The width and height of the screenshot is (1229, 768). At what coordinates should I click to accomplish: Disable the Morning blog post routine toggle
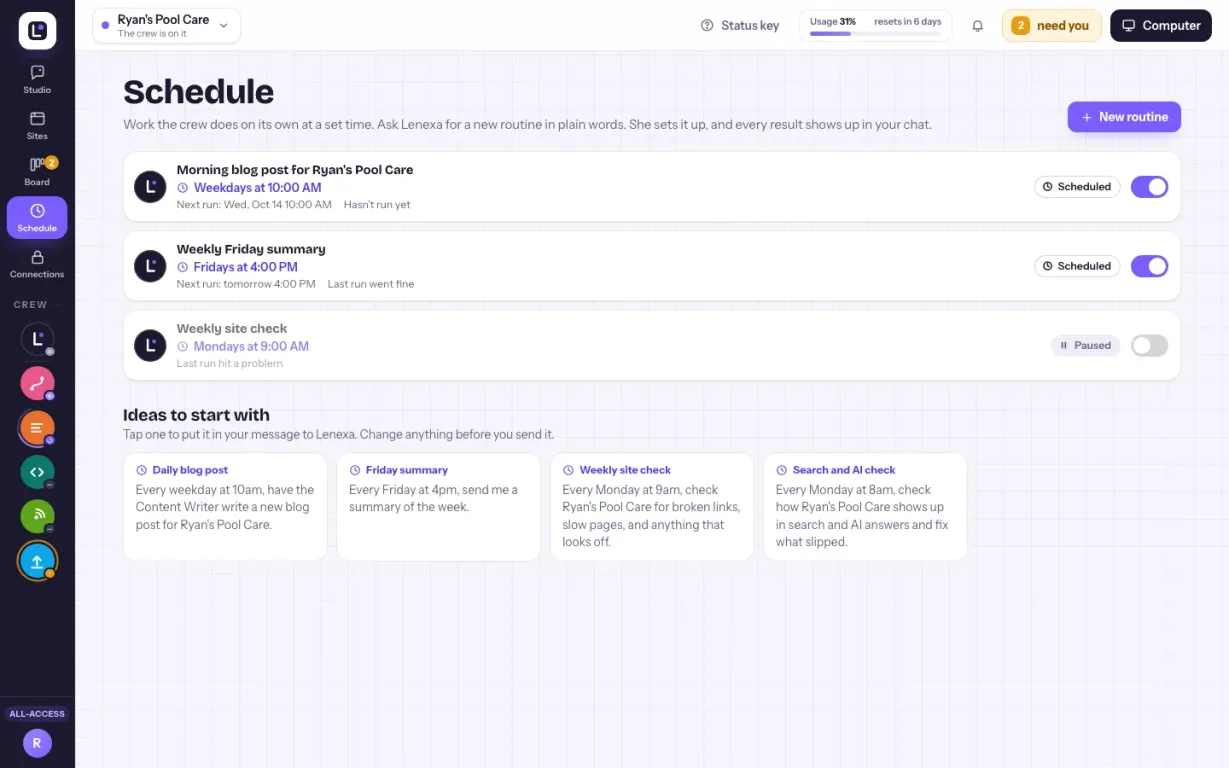coord(1149,187)
